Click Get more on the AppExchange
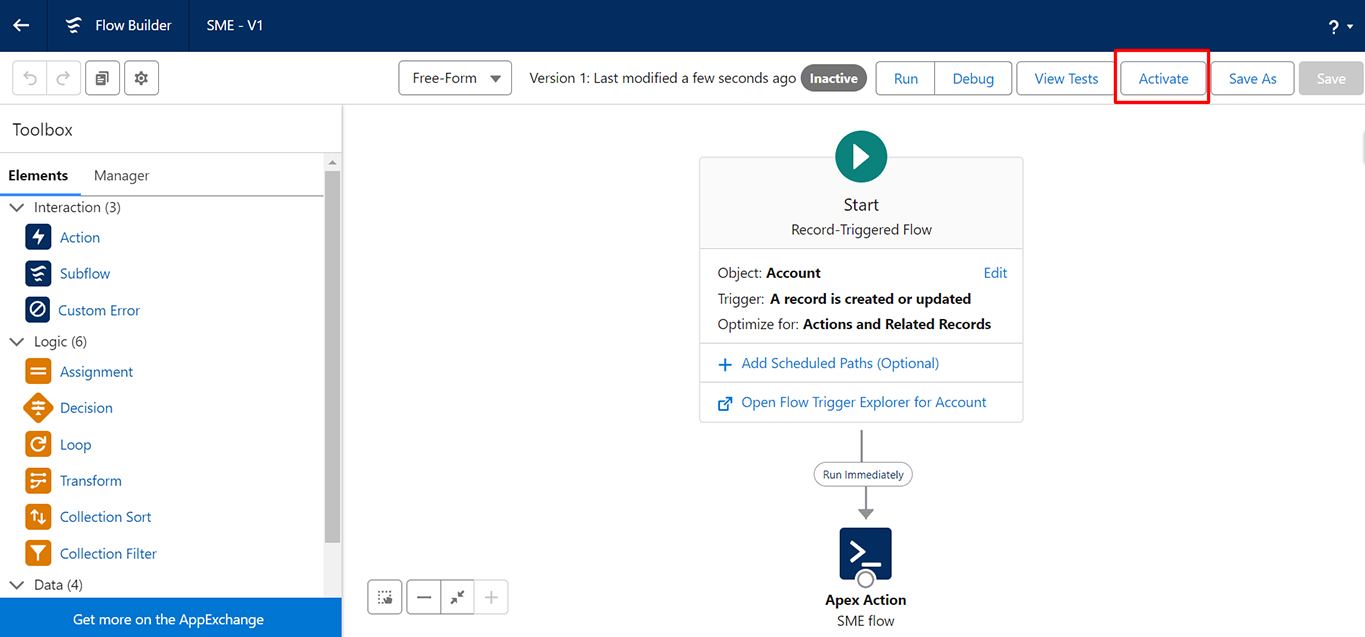Image resolution: width=1365 pixels, height=637 pixels. pos(169,619)
